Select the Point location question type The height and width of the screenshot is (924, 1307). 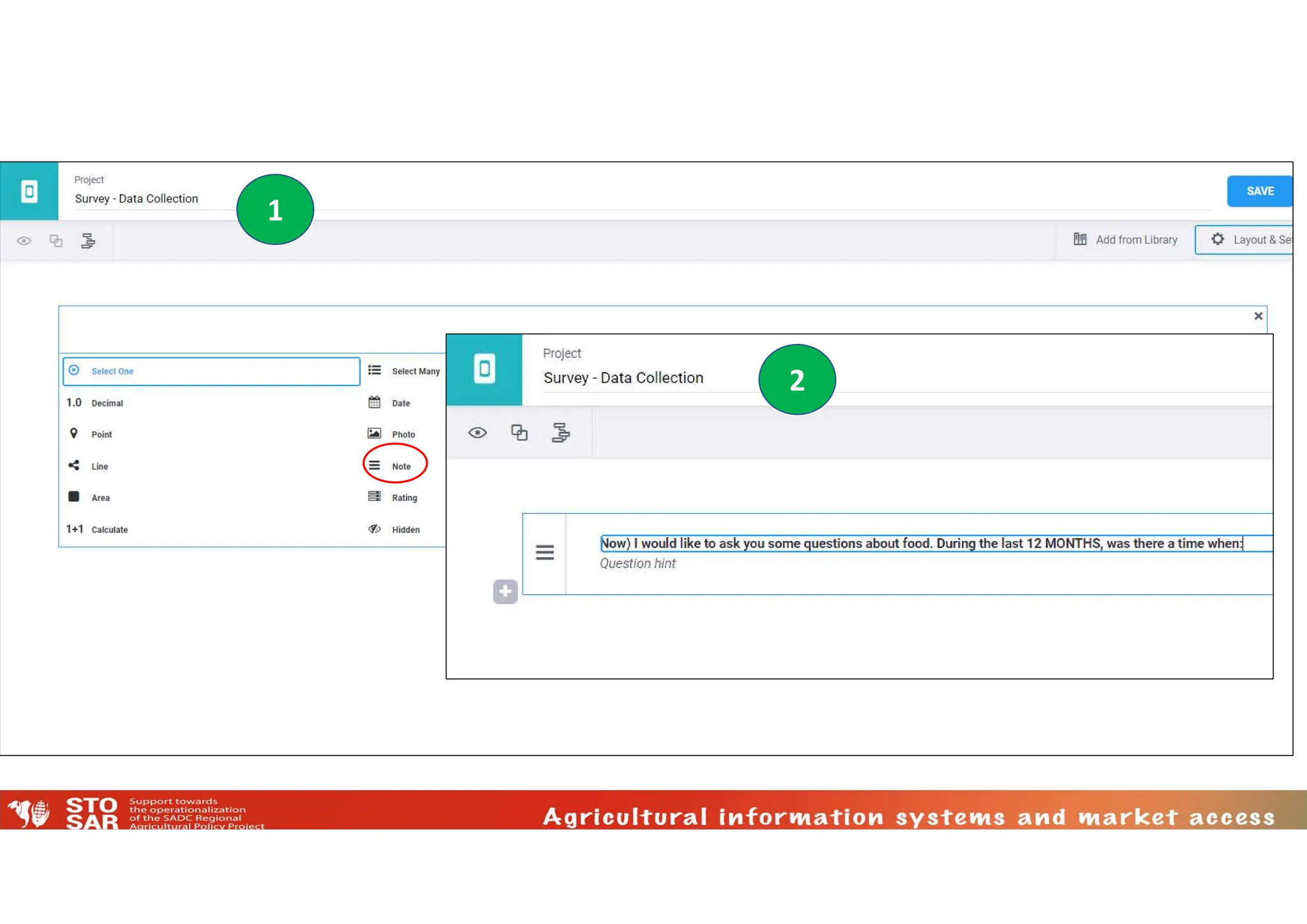coord(101,434)
